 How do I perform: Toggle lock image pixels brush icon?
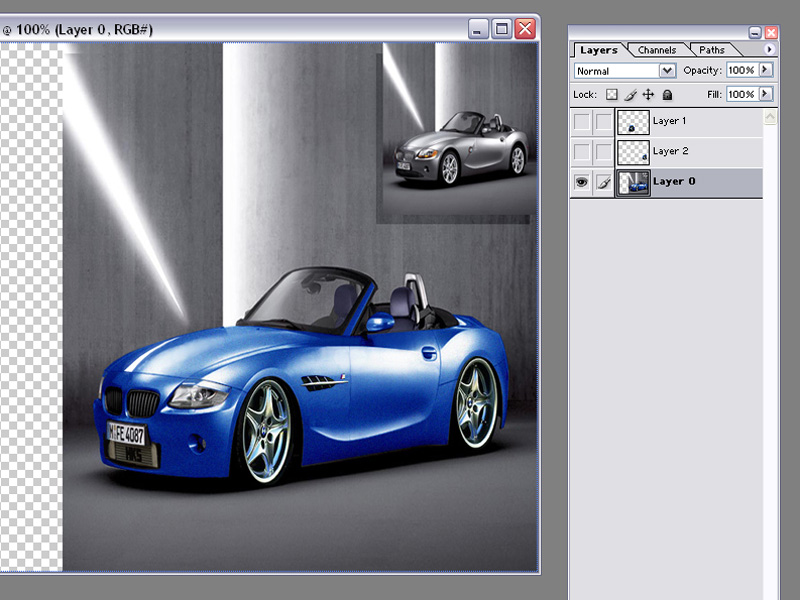[x=630, y=94]
